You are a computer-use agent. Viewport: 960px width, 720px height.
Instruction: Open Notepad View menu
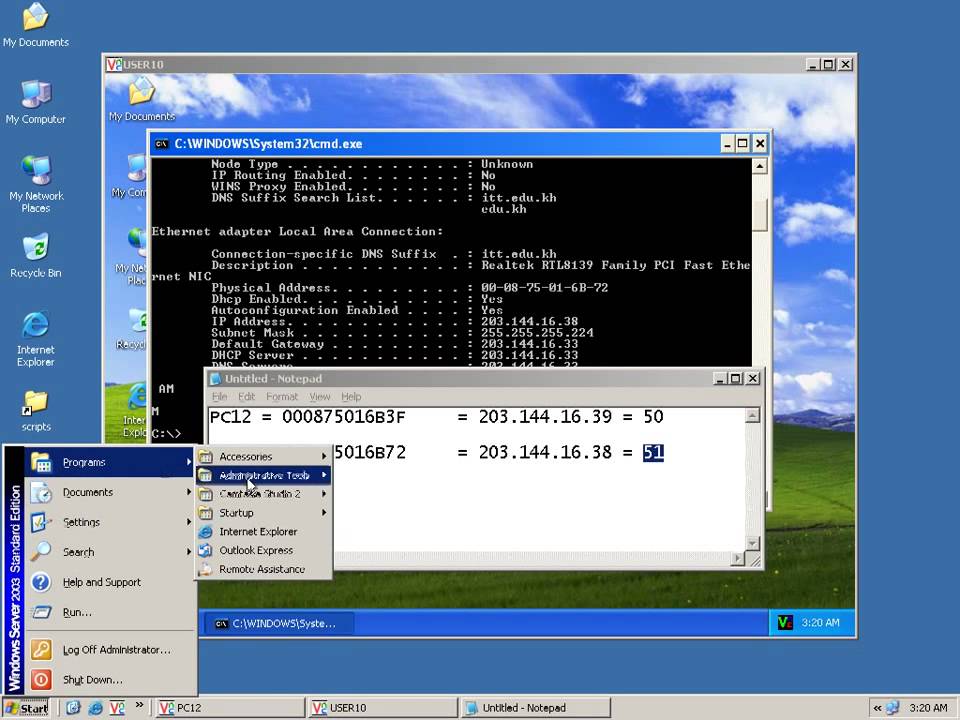coord(320,397)
